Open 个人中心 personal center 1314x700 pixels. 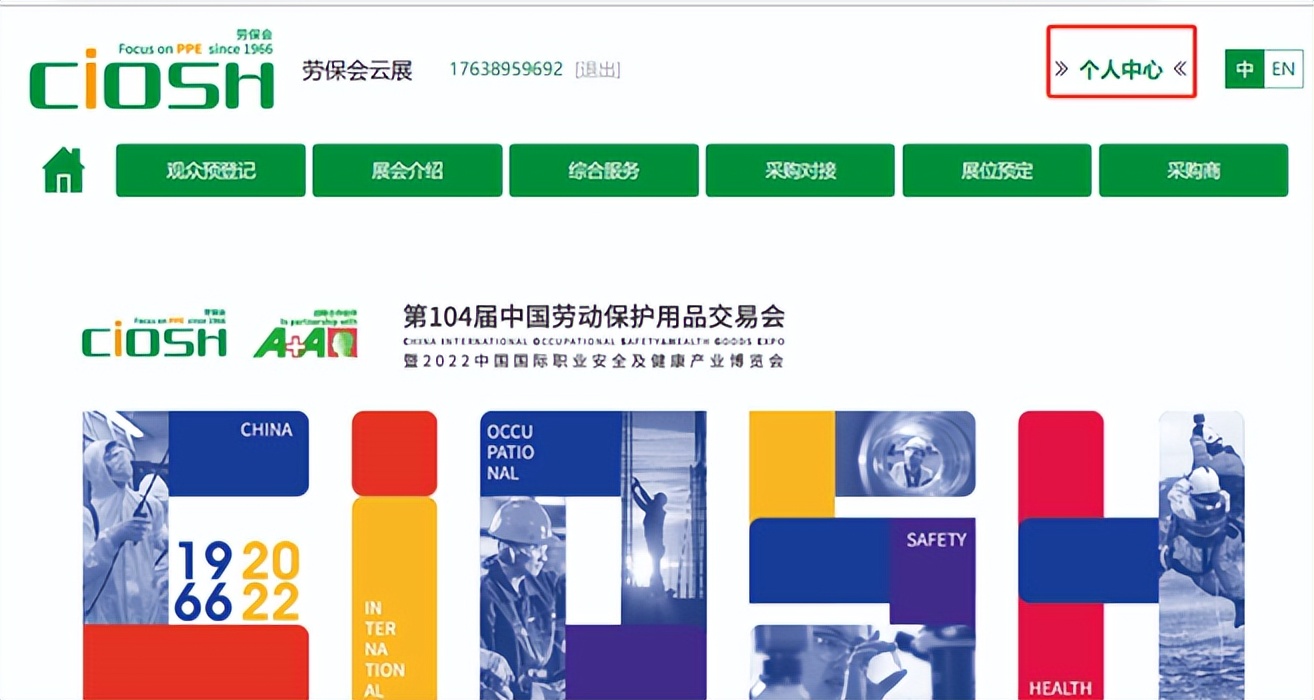(1121, 69)
